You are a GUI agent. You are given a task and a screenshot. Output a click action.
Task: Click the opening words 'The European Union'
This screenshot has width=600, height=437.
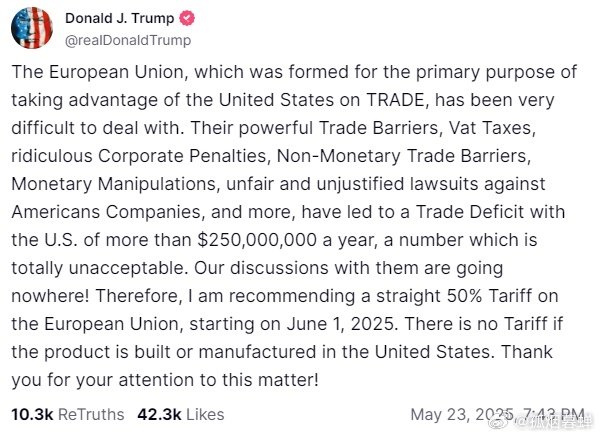point(98,72)
